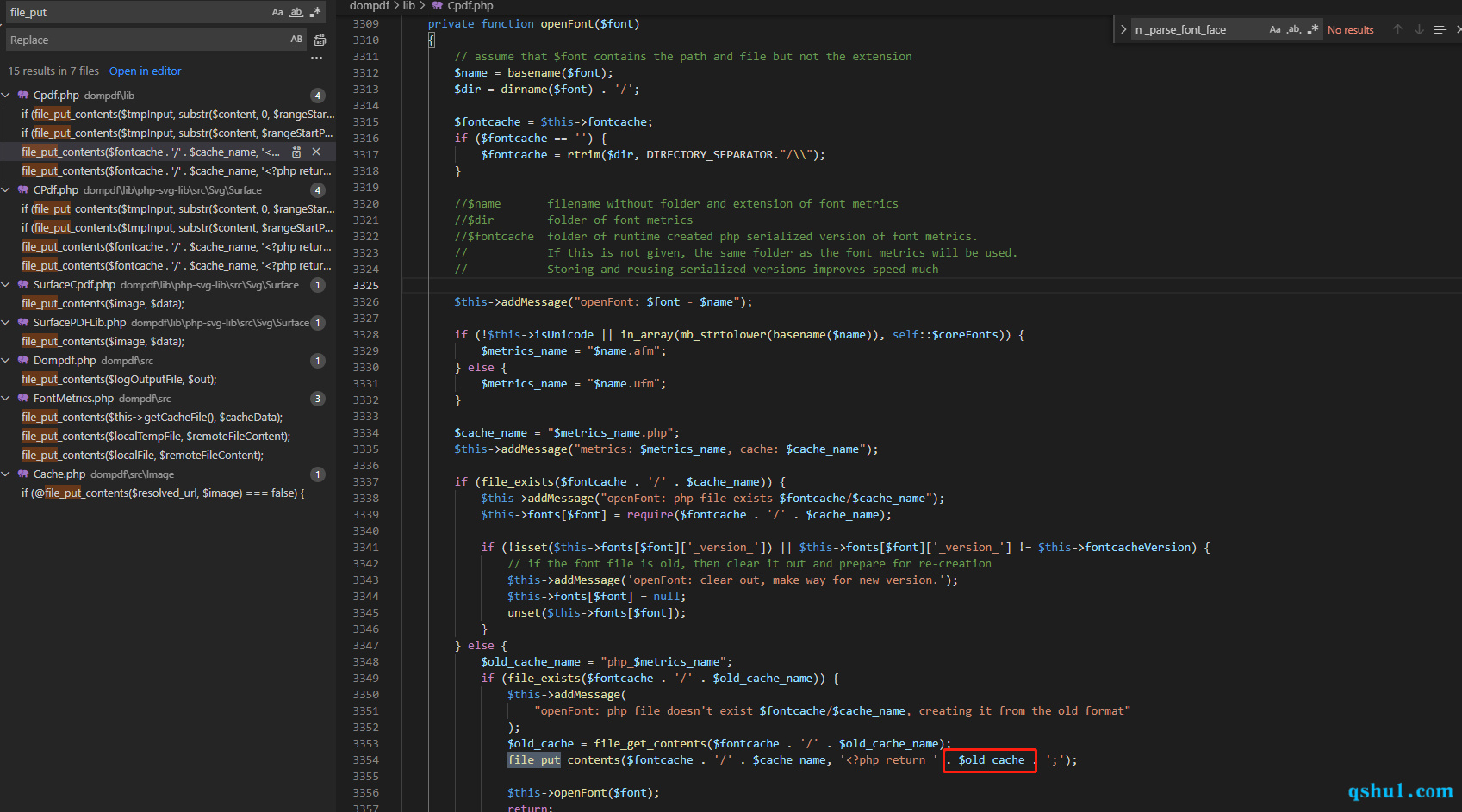1462x812 pixels.
Task: Click line number 3325 in gutter
Action: (x=365, y=285)
